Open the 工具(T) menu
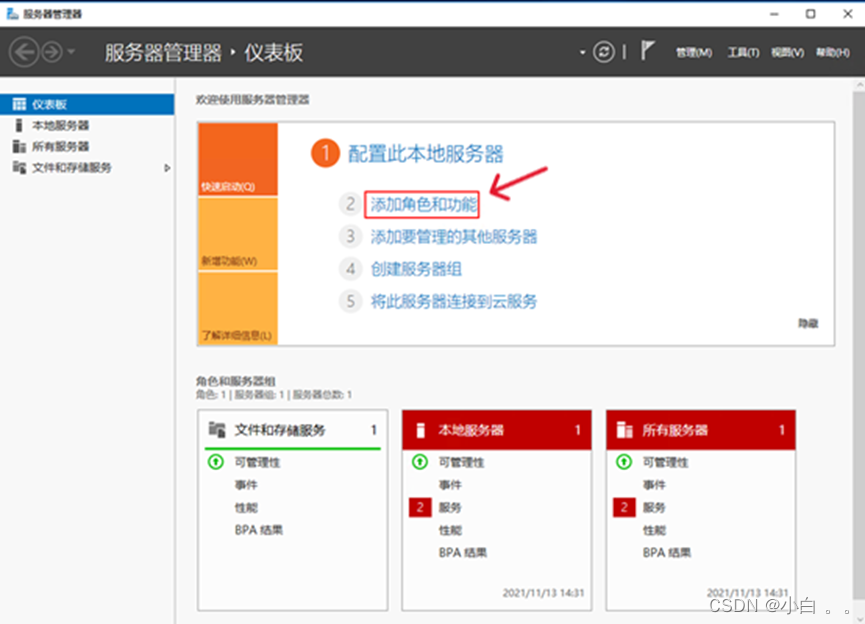The image size is (865, 624). tap(743, 52)
